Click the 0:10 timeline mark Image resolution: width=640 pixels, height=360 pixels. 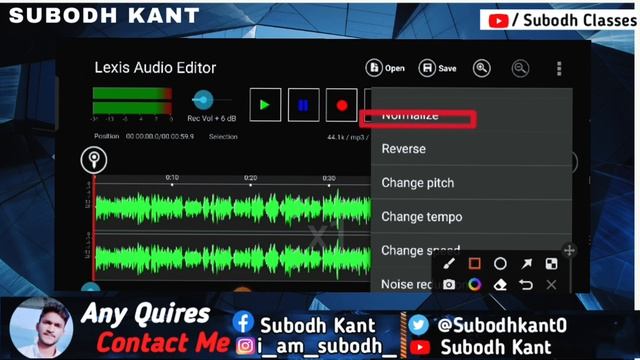172,178
